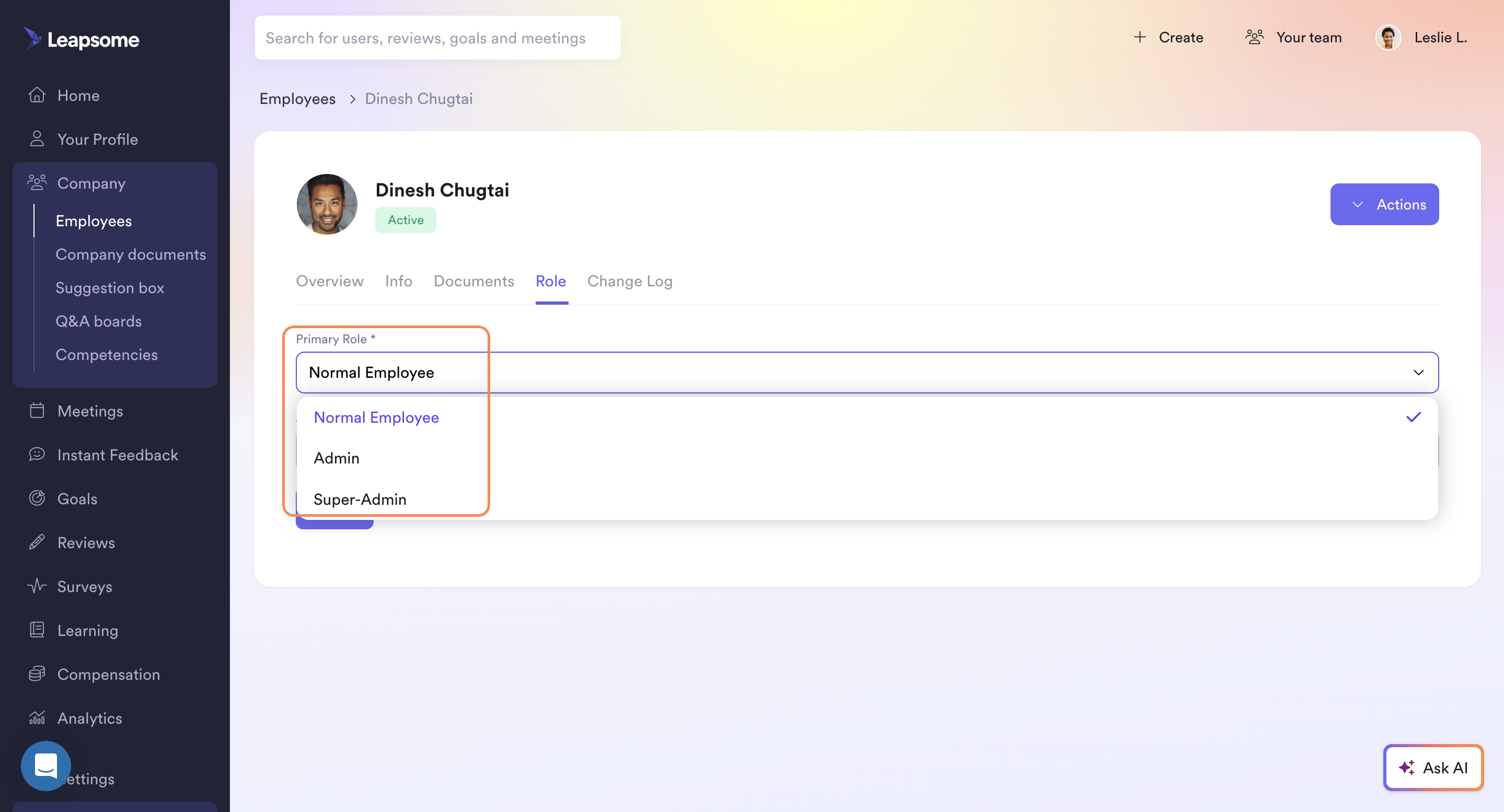Focus the search users and reviews field
Viewport: 1504px width, 812px height.
438,38
